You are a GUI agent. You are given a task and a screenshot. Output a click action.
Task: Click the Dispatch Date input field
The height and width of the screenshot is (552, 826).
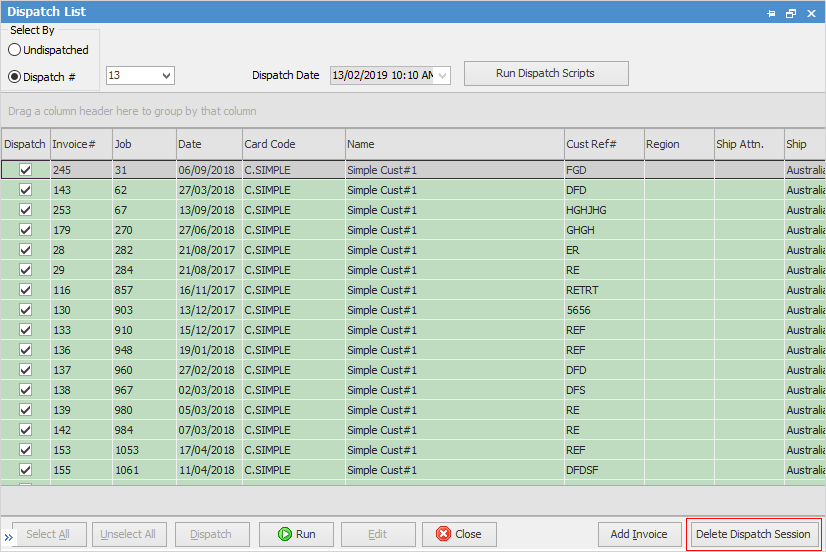(382, 76)
